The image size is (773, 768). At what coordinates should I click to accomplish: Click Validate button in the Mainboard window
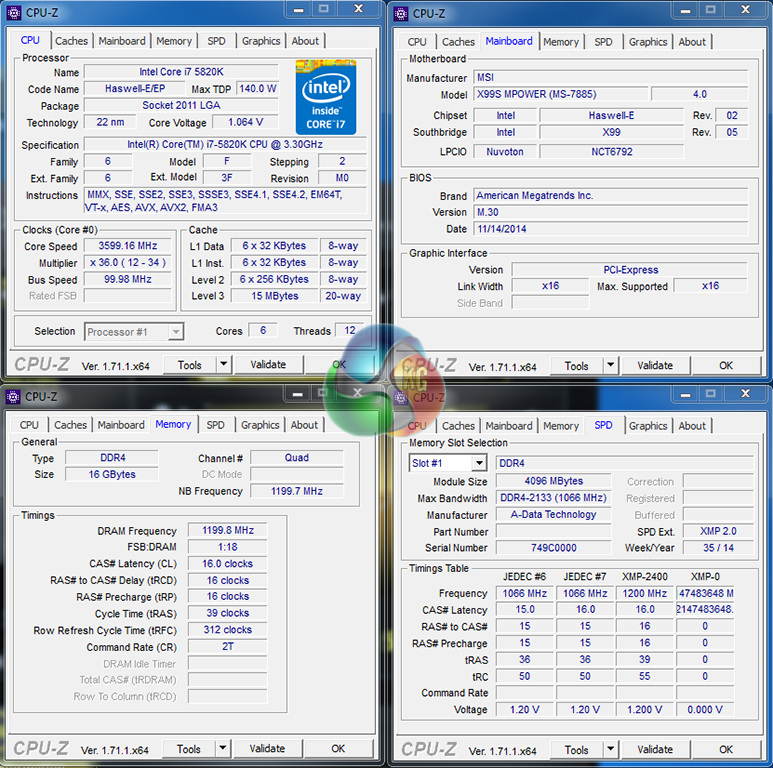click(655, 365)
